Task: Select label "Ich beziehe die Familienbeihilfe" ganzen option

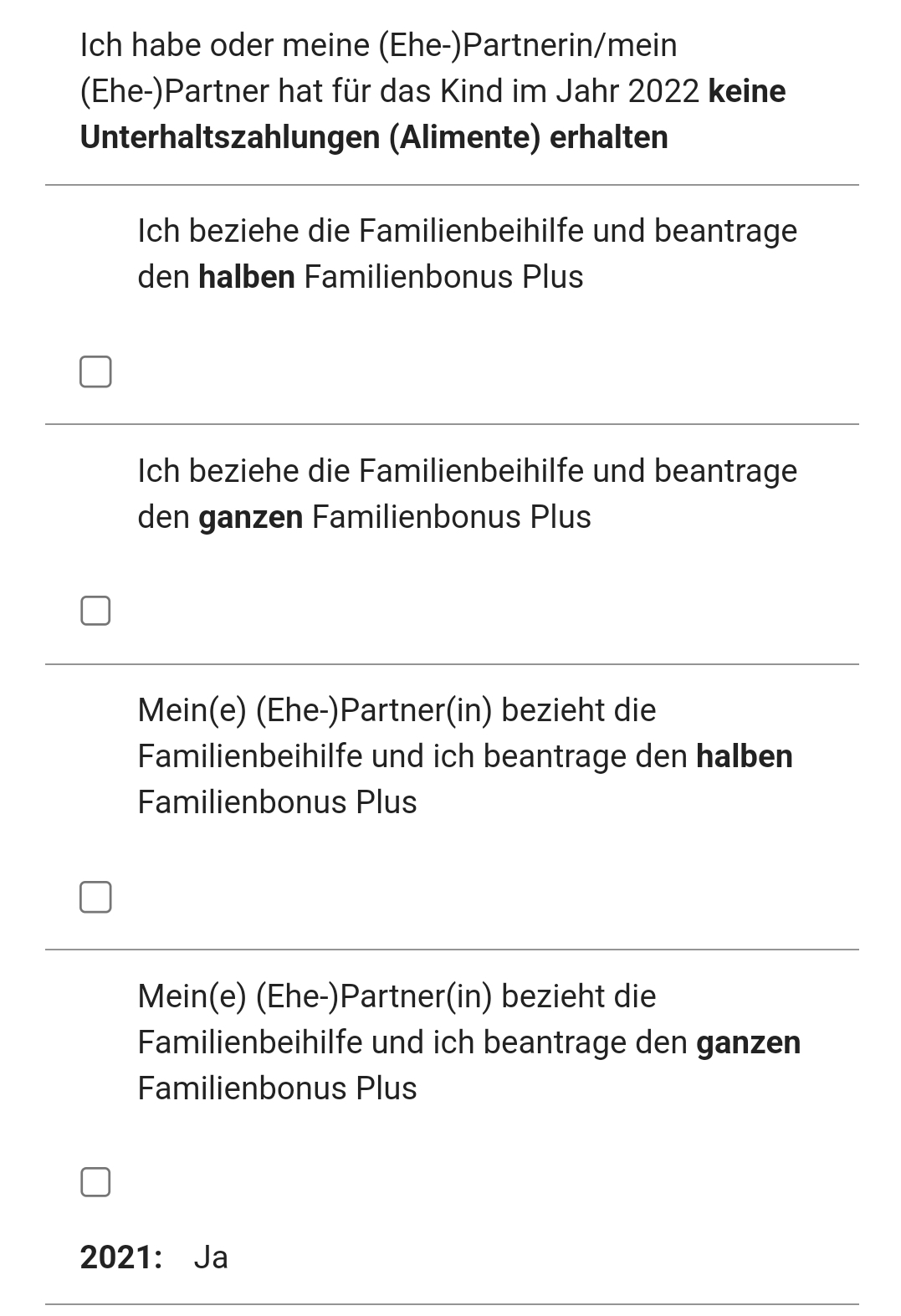Action: (468, 494)
